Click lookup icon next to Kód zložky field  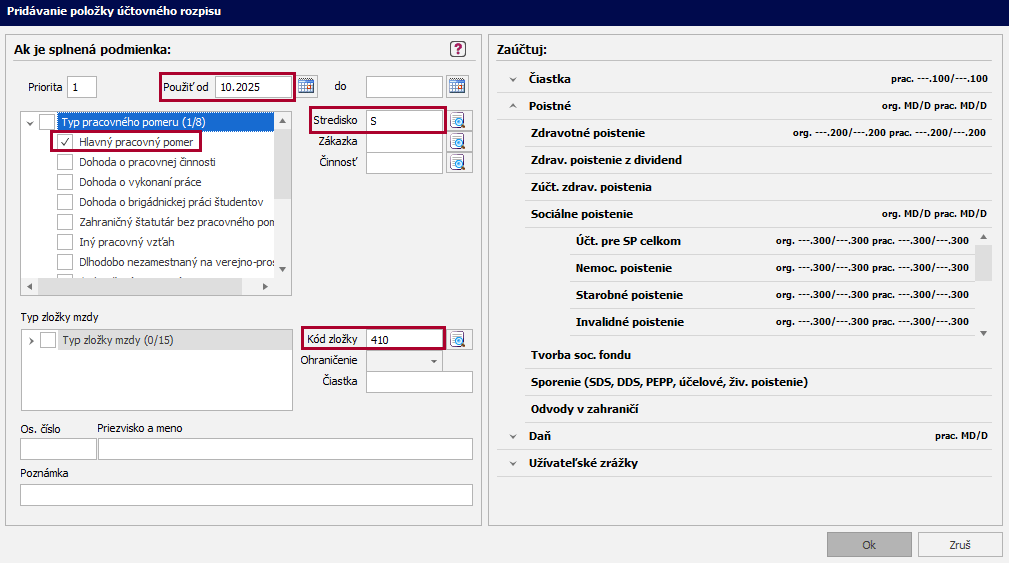pyautogui.click(x=458, y=339)
